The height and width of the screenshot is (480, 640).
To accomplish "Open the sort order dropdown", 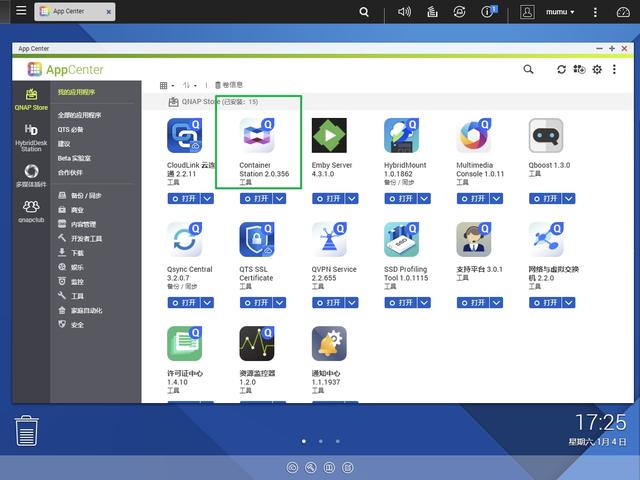I will point(190,85).
